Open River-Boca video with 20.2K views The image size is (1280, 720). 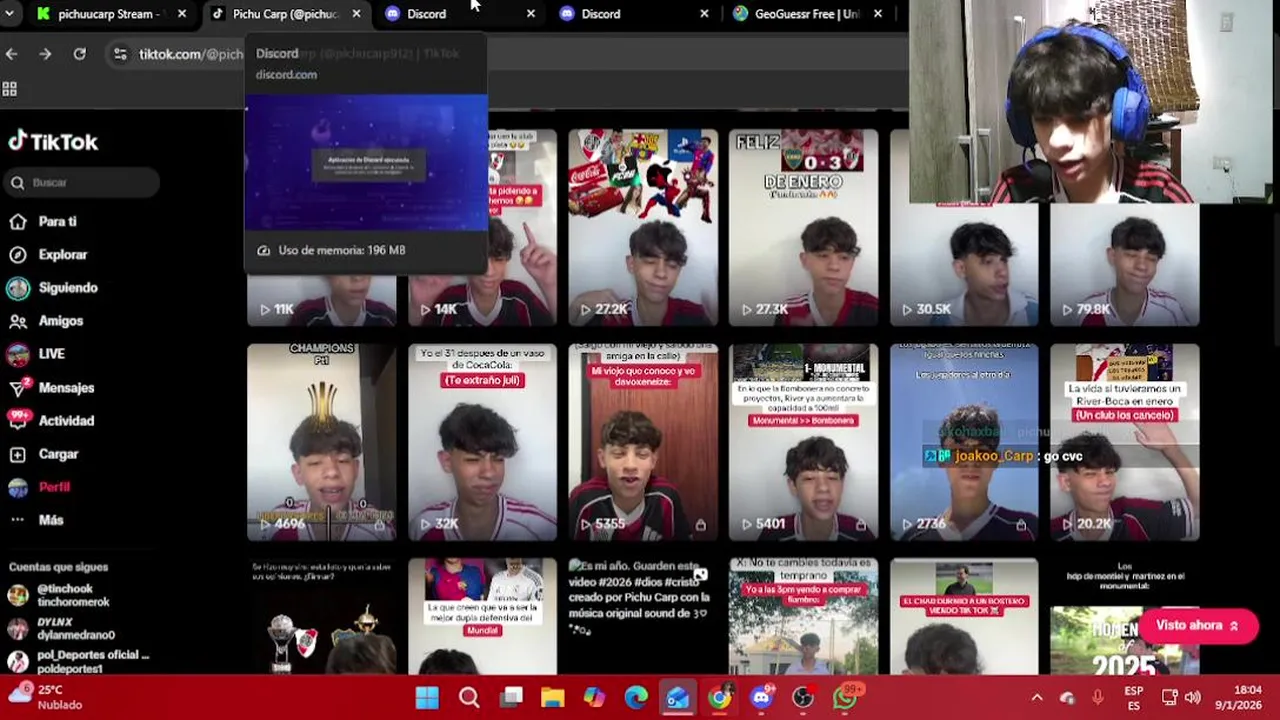click(1124, 442)
